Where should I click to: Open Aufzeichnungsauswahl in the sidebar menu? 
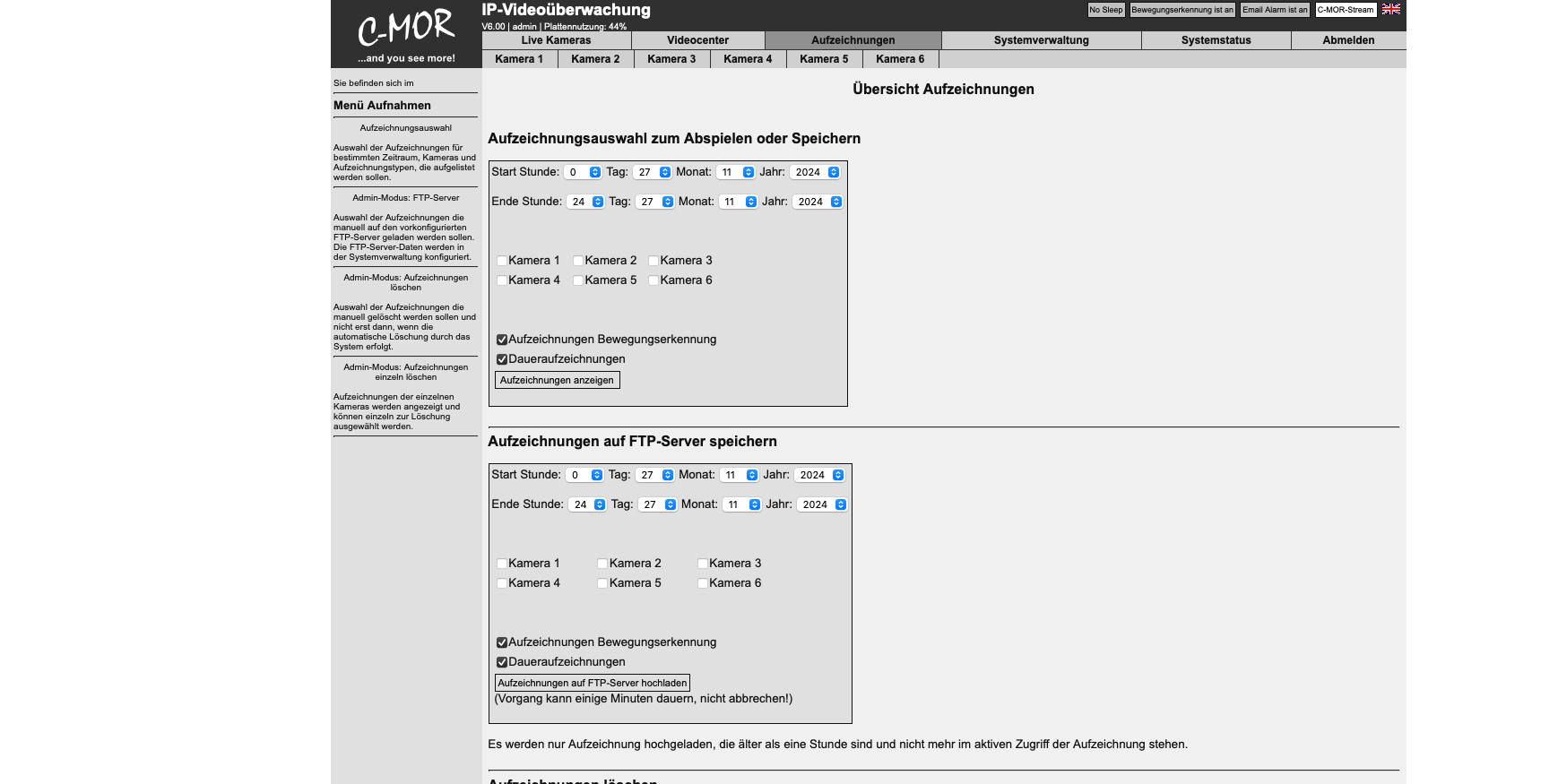tap(406, 128)
